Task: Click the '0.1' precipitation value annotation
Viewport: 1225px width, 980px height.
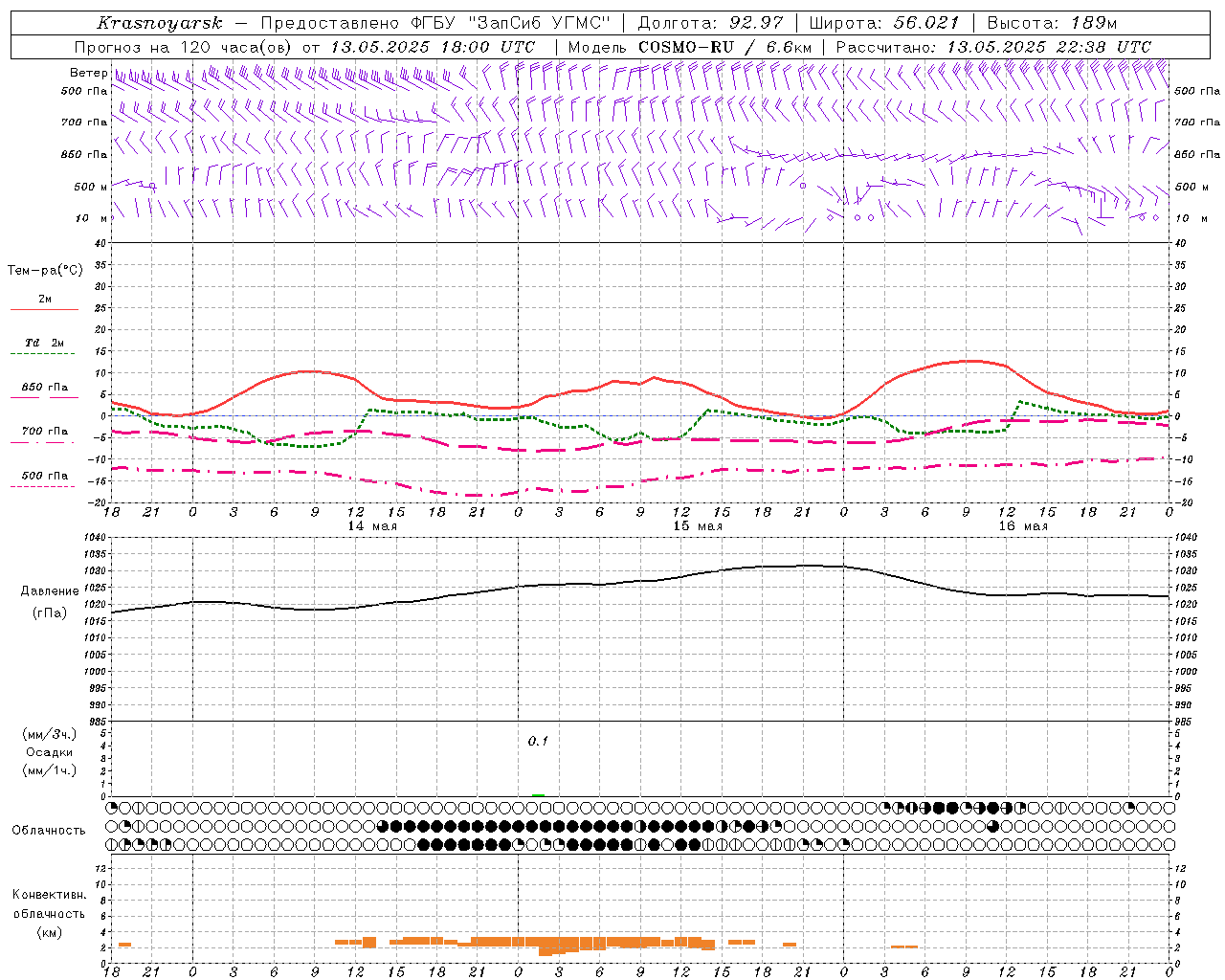Action: click(x=538, y=741)
